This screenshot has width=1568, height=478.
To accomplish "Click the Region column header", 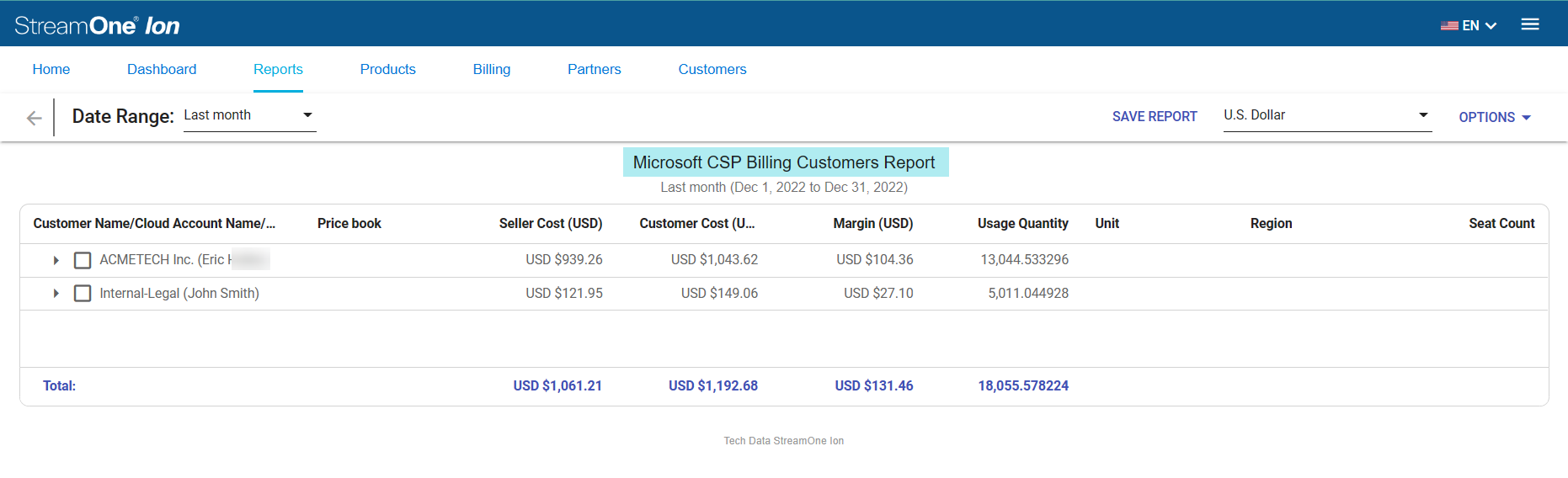I will [x=1272, y=224].
